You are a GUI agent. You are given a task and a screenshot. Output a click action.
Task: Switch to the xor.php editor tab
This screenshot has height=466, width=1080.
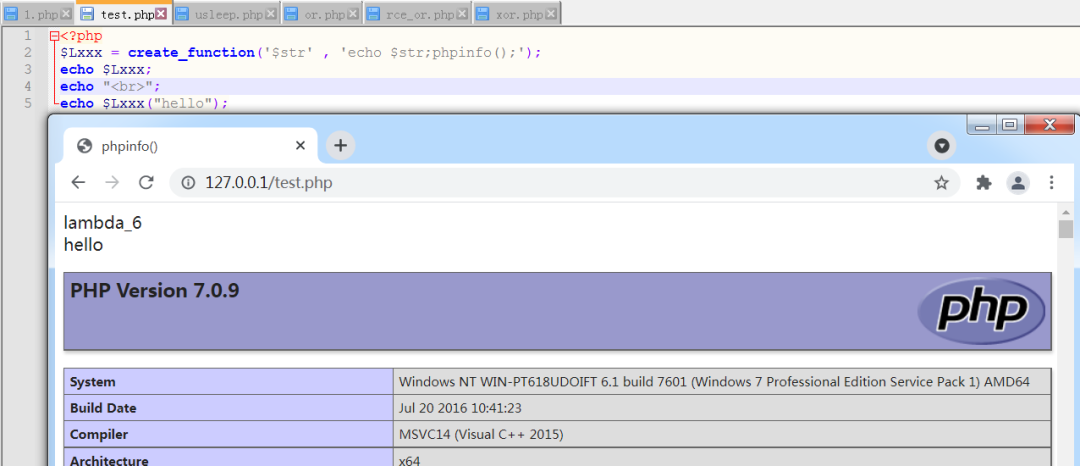coord(517,14)
